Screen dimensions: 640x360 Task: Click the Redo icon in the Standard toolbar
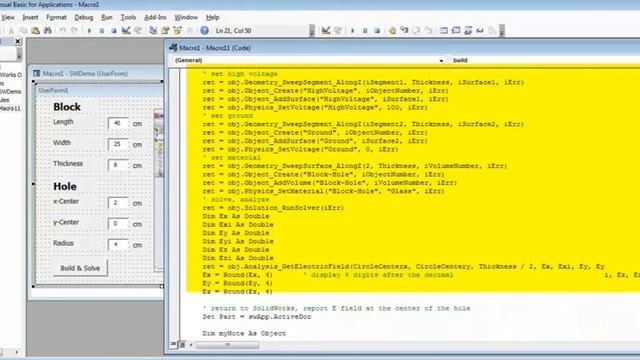point(74,31)
